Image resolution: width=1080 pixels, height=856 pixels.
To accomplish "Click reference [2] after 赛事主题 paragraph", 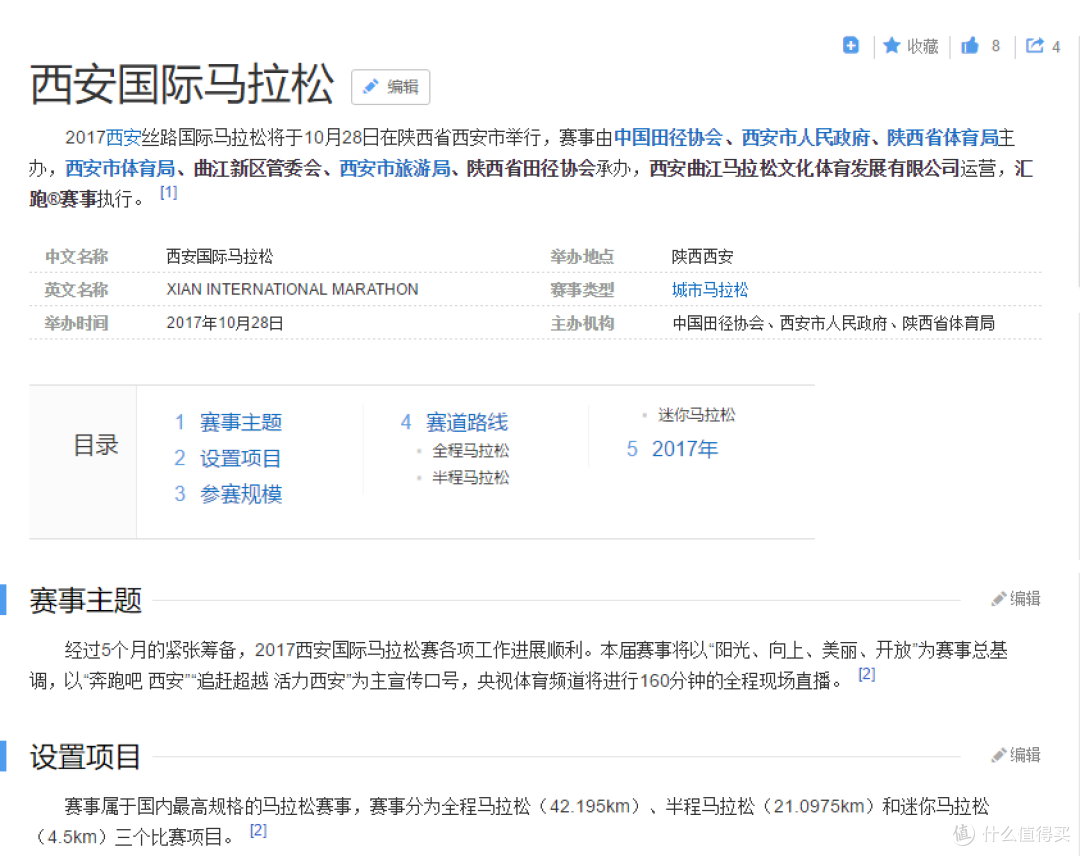I will 866,674.
